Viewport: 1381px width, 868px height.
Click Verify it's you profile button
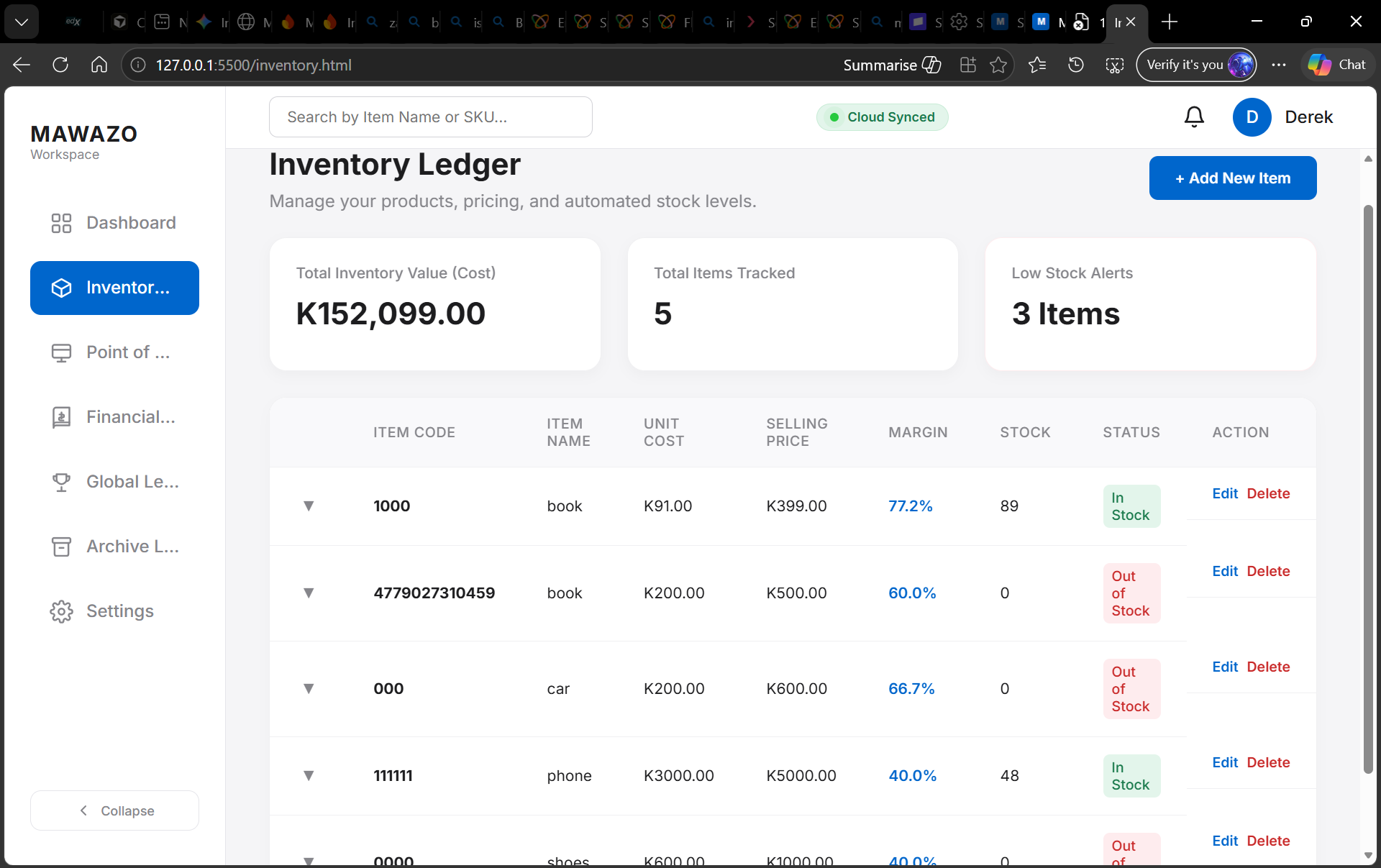click(x=1196, y=65)
